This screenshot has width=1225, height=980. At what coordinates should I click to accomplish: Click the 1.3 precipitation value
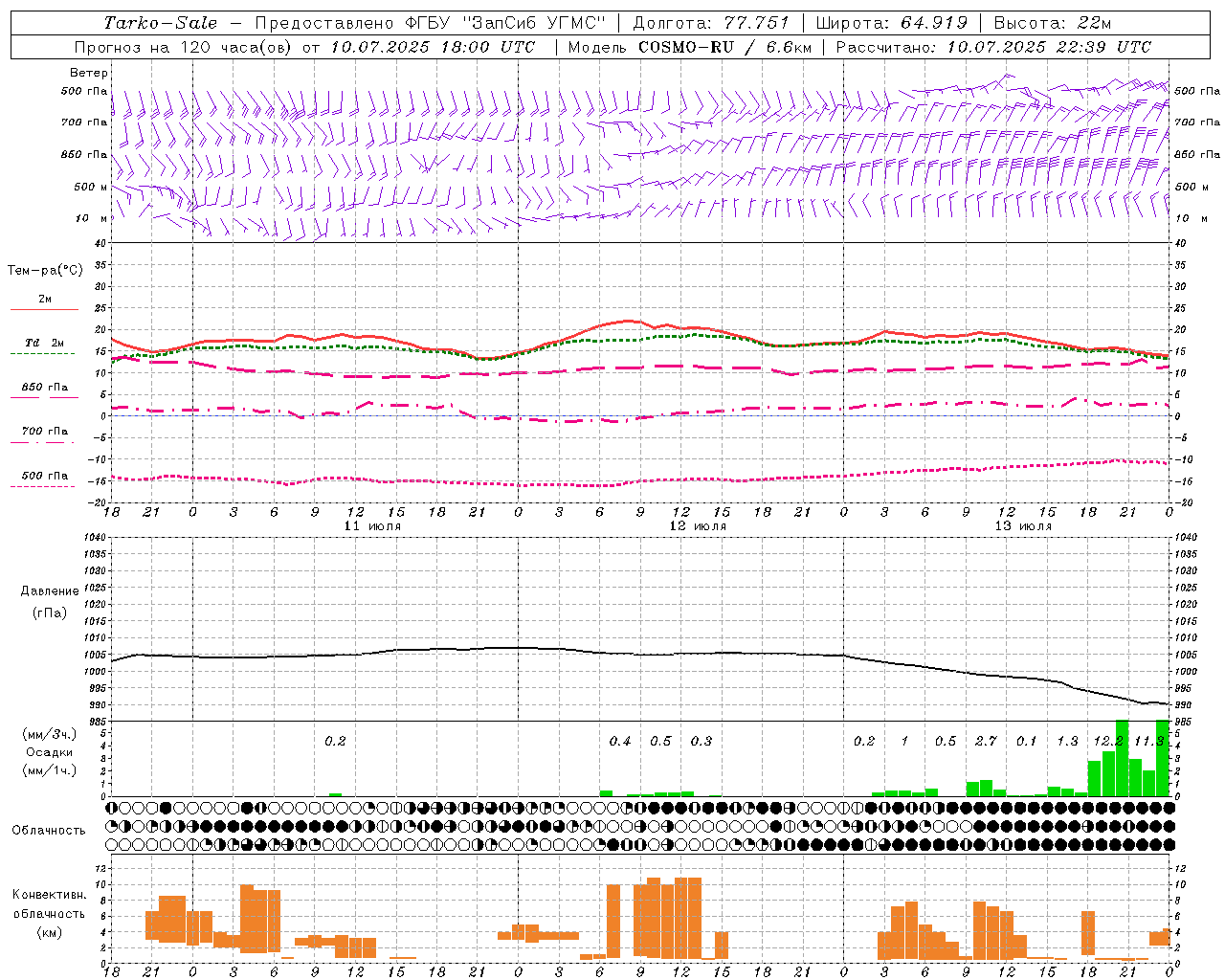coord(1067,741)
